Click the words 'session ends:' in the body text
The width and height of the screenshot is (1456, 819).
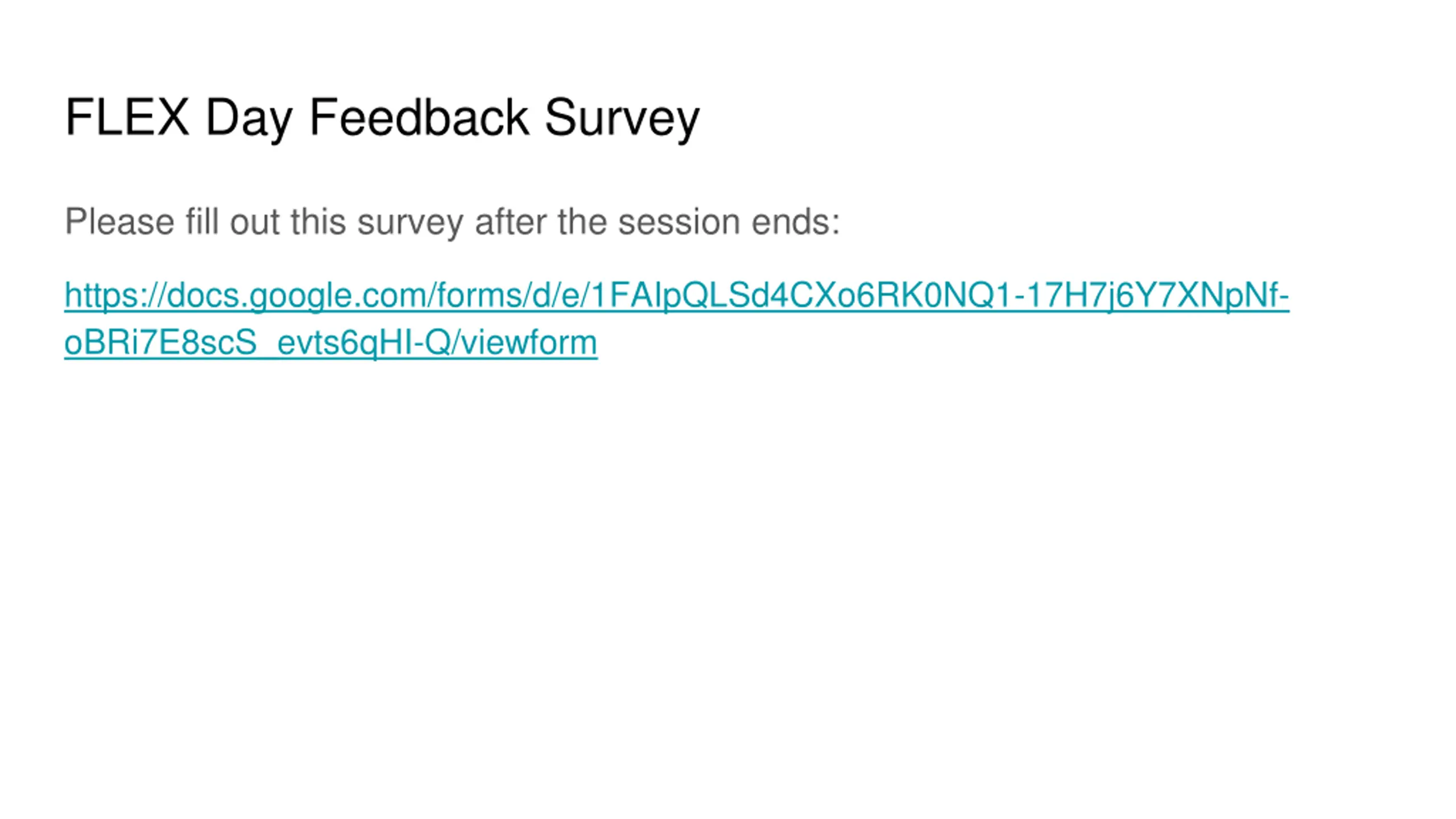[729, 222]
